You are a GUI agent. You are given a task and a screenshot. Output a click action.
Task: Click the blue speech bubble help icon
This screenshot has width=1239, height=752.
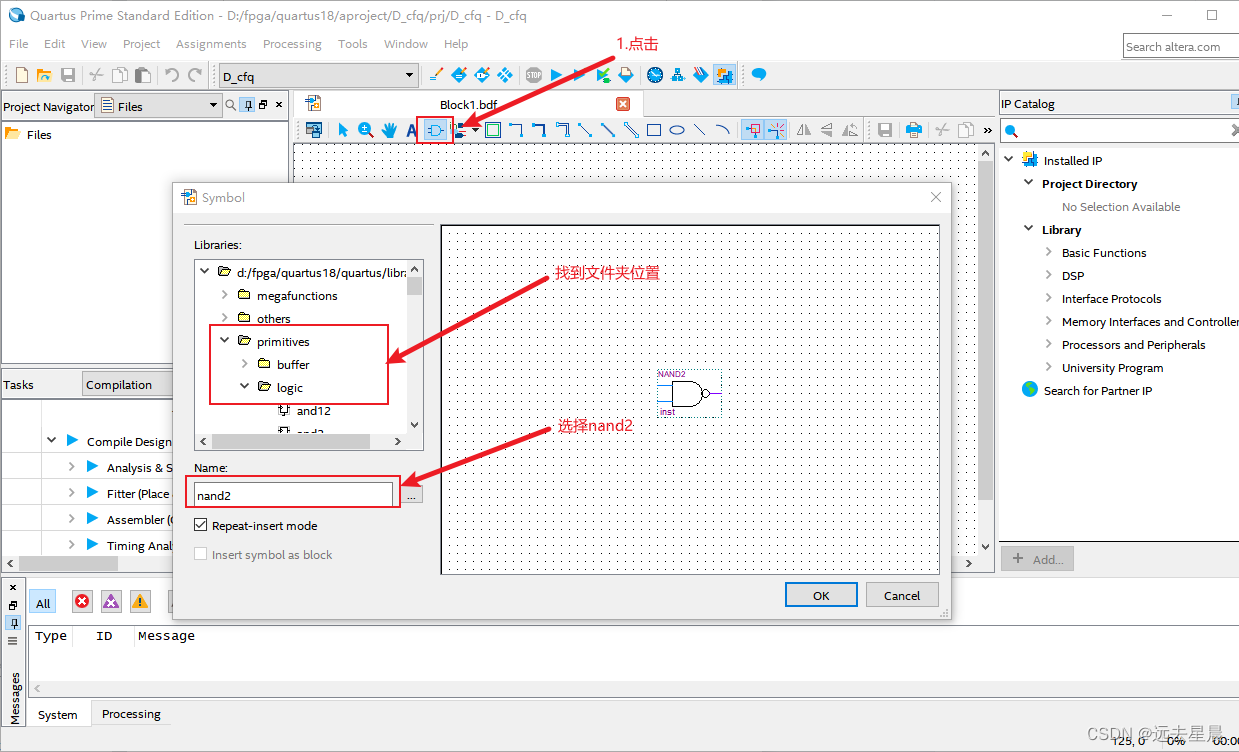pyautogui.click(x=759, y=75)
